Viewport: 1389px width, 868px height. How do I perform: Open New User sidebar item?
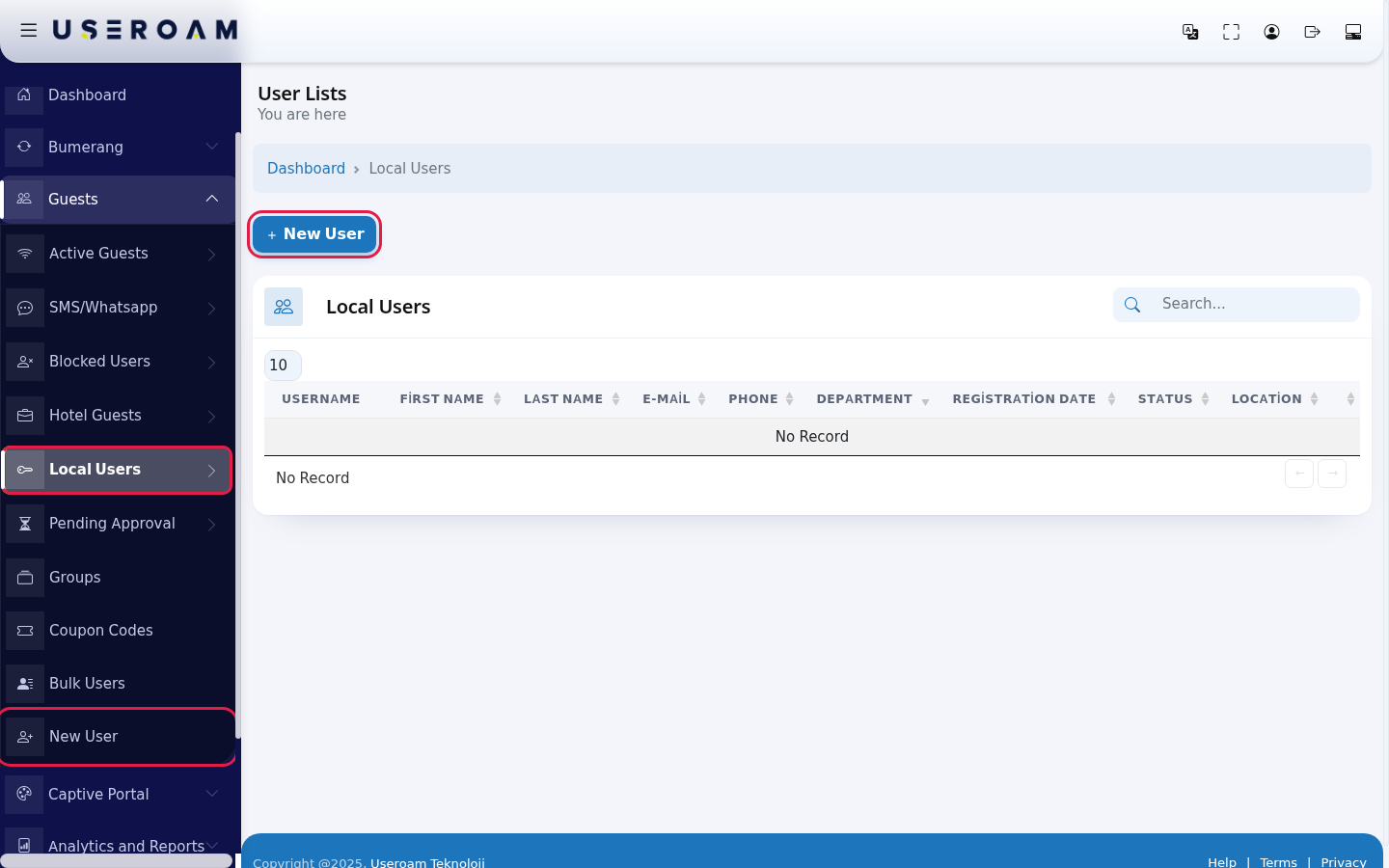(118, 737)
